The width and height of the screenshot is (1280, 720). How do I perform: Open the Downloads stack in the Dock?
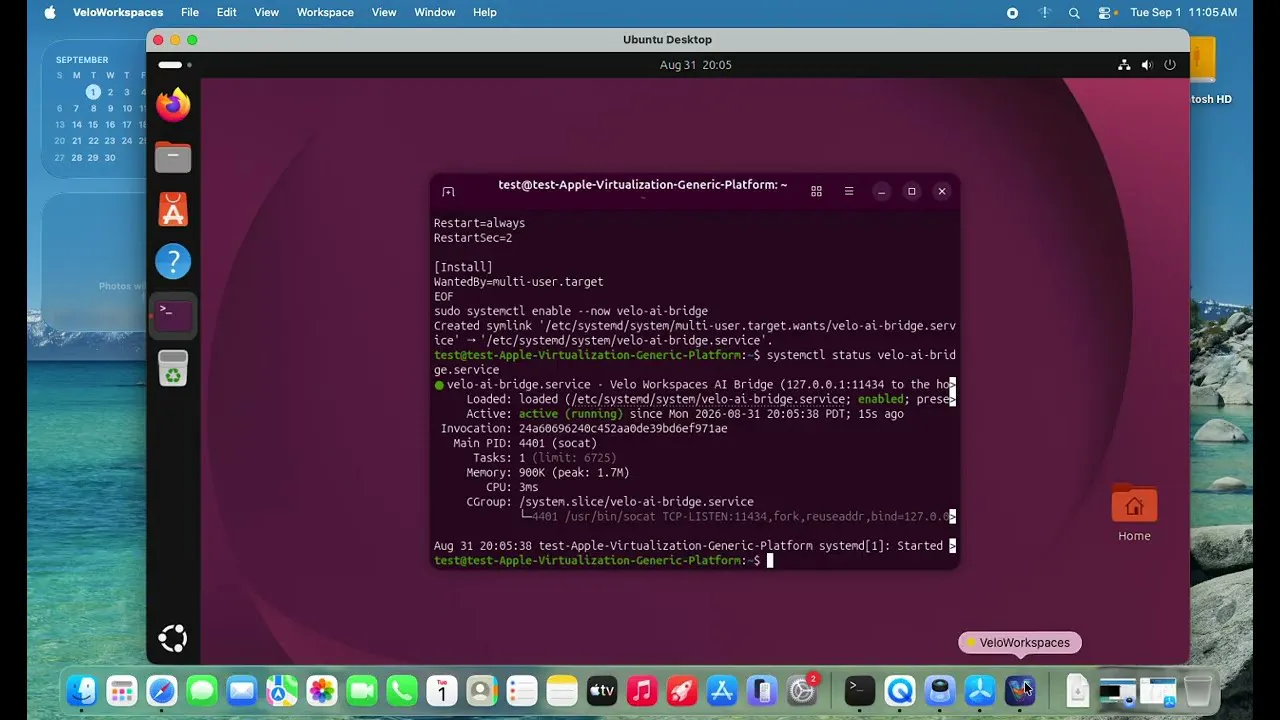(1078, 690)
